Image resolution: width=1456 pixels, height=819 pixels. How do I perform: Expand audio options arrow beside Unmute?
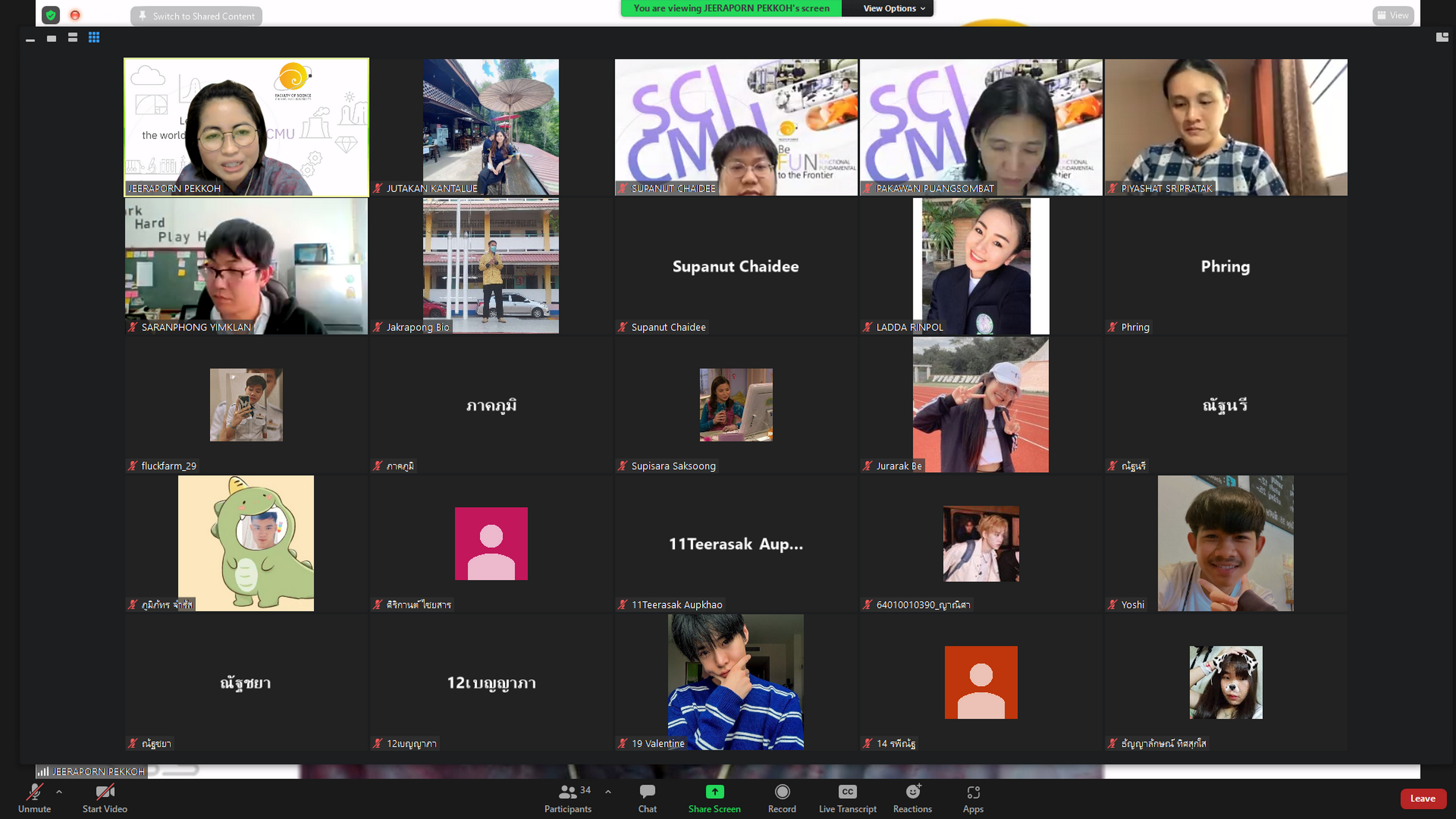60,792
